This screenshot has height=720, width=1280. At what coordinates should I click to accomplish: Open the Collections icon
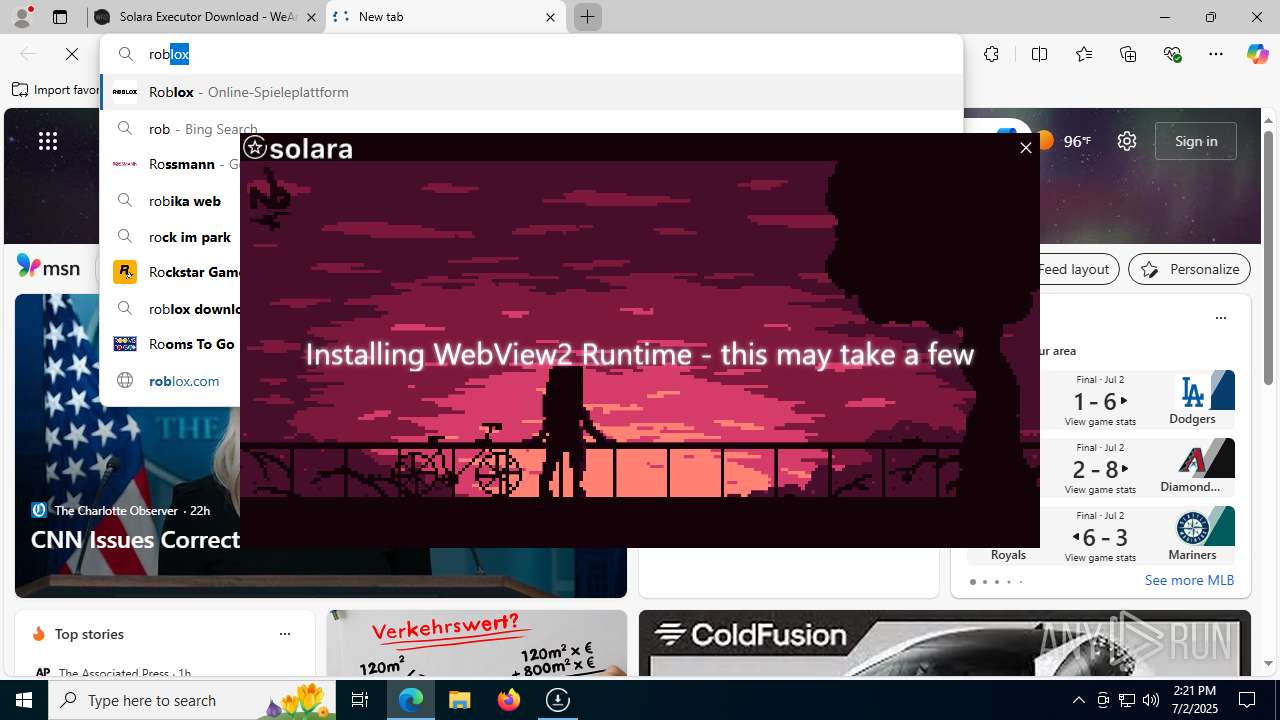pos(1128,54)
